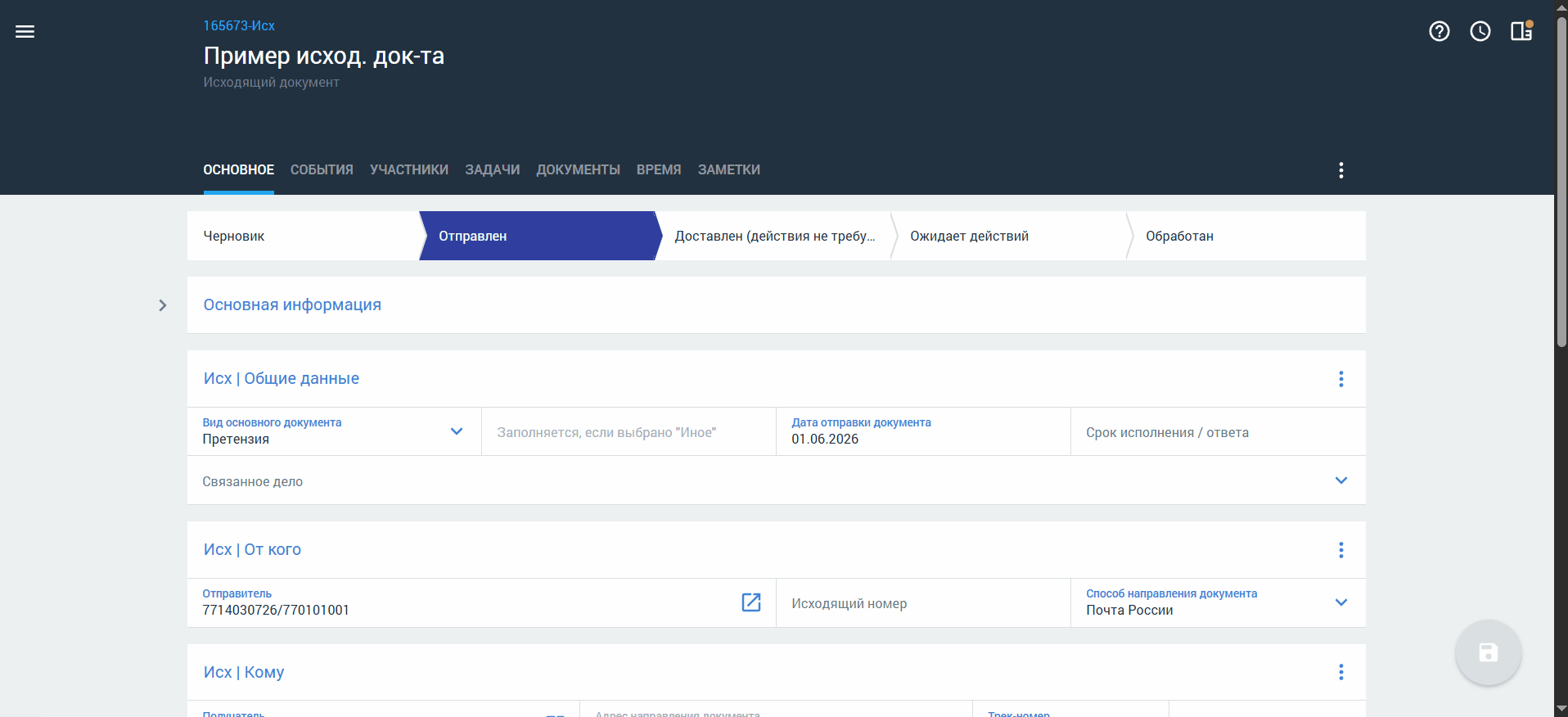This screenshot has width=1568, height=717.
Task: Switch to the Документы tab
Action: click(x=579, y=170)
